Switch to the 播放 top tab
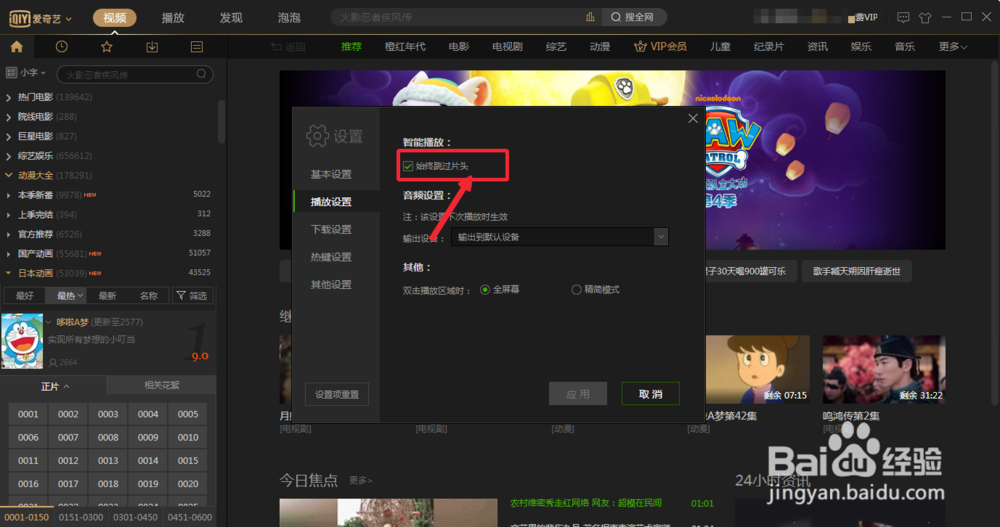The image size is (1000, 527). (173, 18)
